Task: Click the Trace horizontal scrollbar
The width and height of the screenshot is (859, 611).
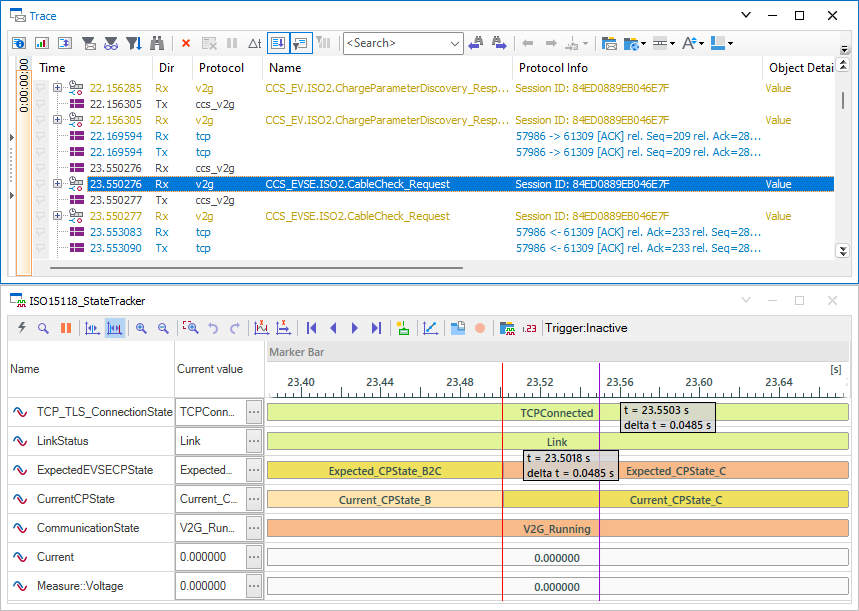Action: point(256,268)
